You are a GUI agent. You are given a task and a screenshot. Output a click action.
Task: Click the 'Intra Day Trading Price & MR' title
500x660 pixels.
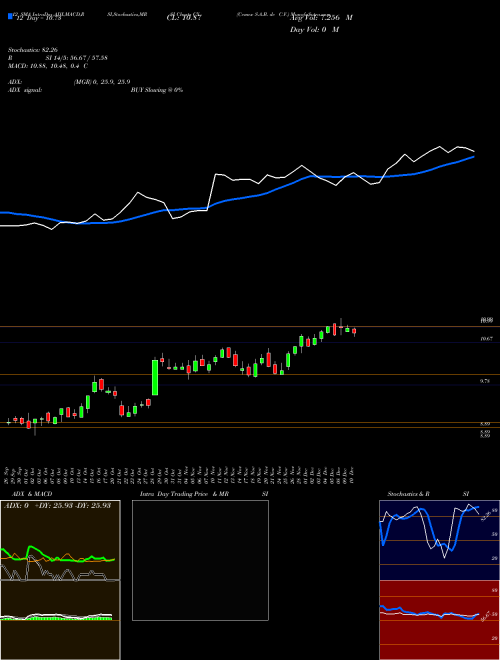pyautogui.click(x=184, y=494)
